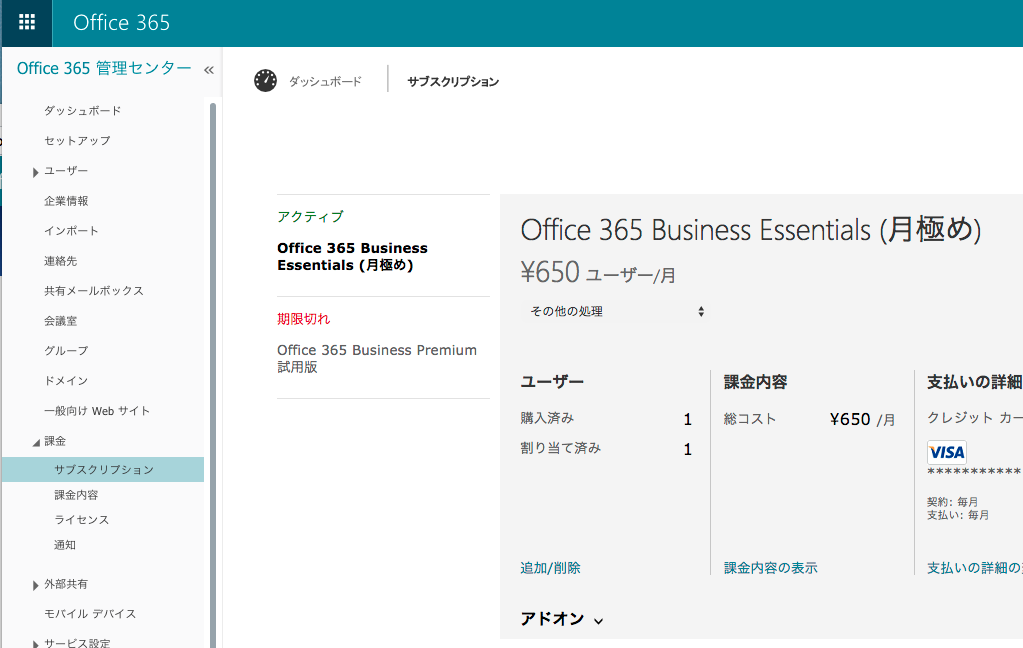Click the アクティブ status label

point(310,217)
